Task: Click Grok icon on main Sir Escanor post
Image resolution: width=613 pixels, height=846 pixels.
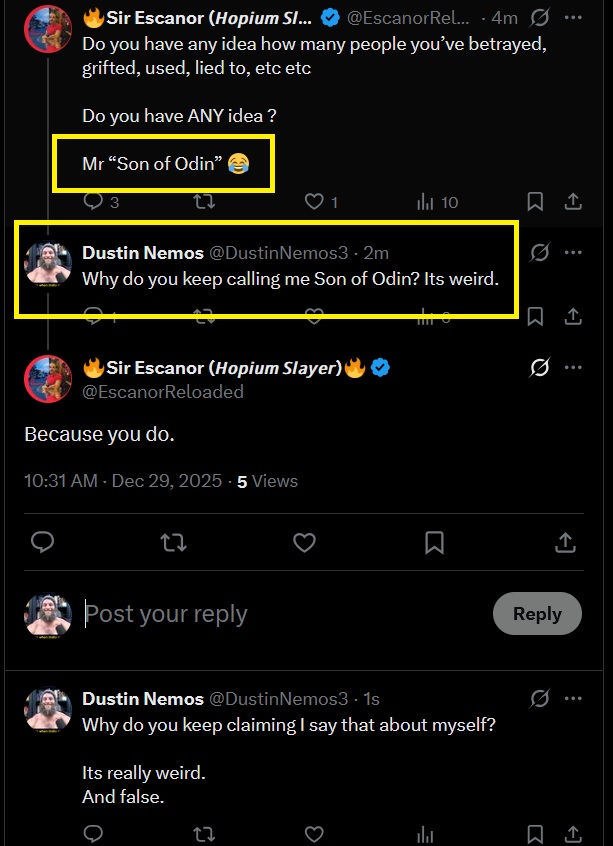Action: (x=539, y=368)
